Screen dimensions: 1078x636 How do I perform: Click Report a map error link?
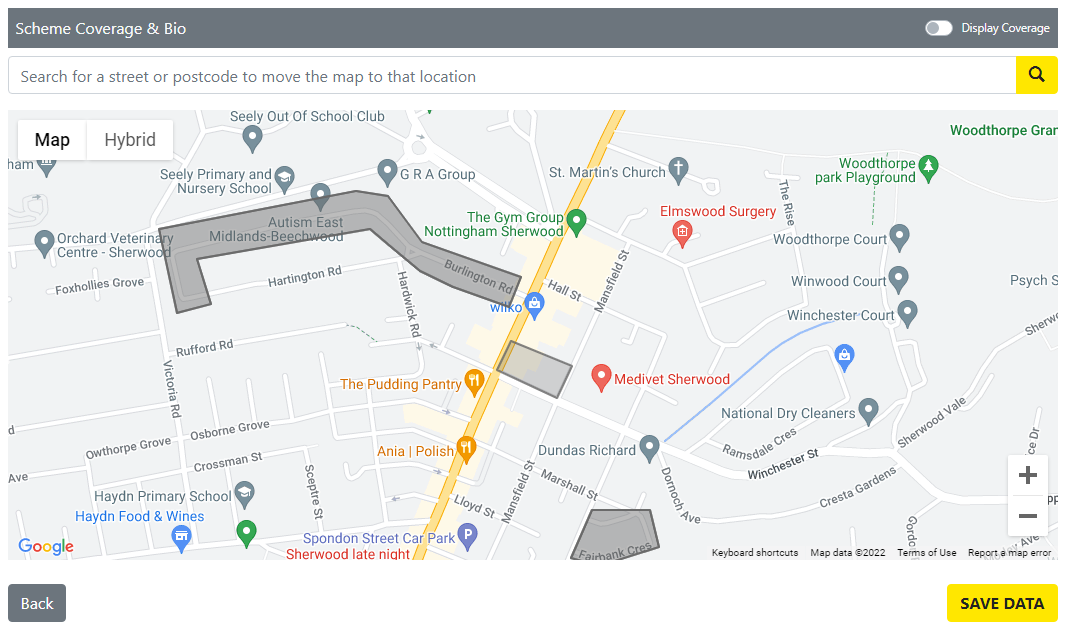click(1009, 553)
